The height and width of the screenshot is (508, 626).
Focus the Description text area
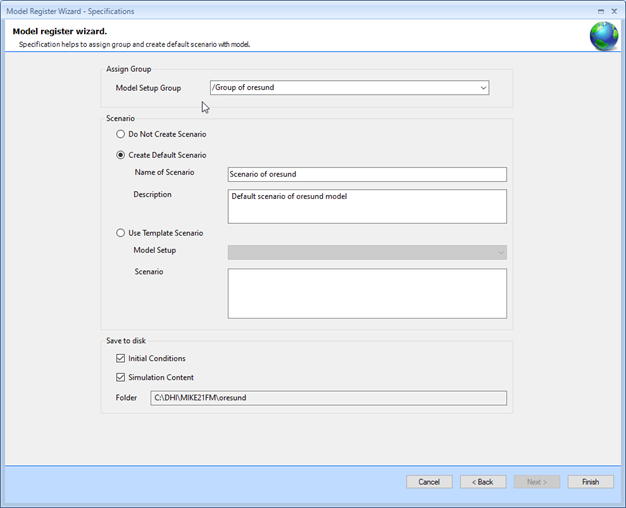pyautogui.click(x=367, y=206)
